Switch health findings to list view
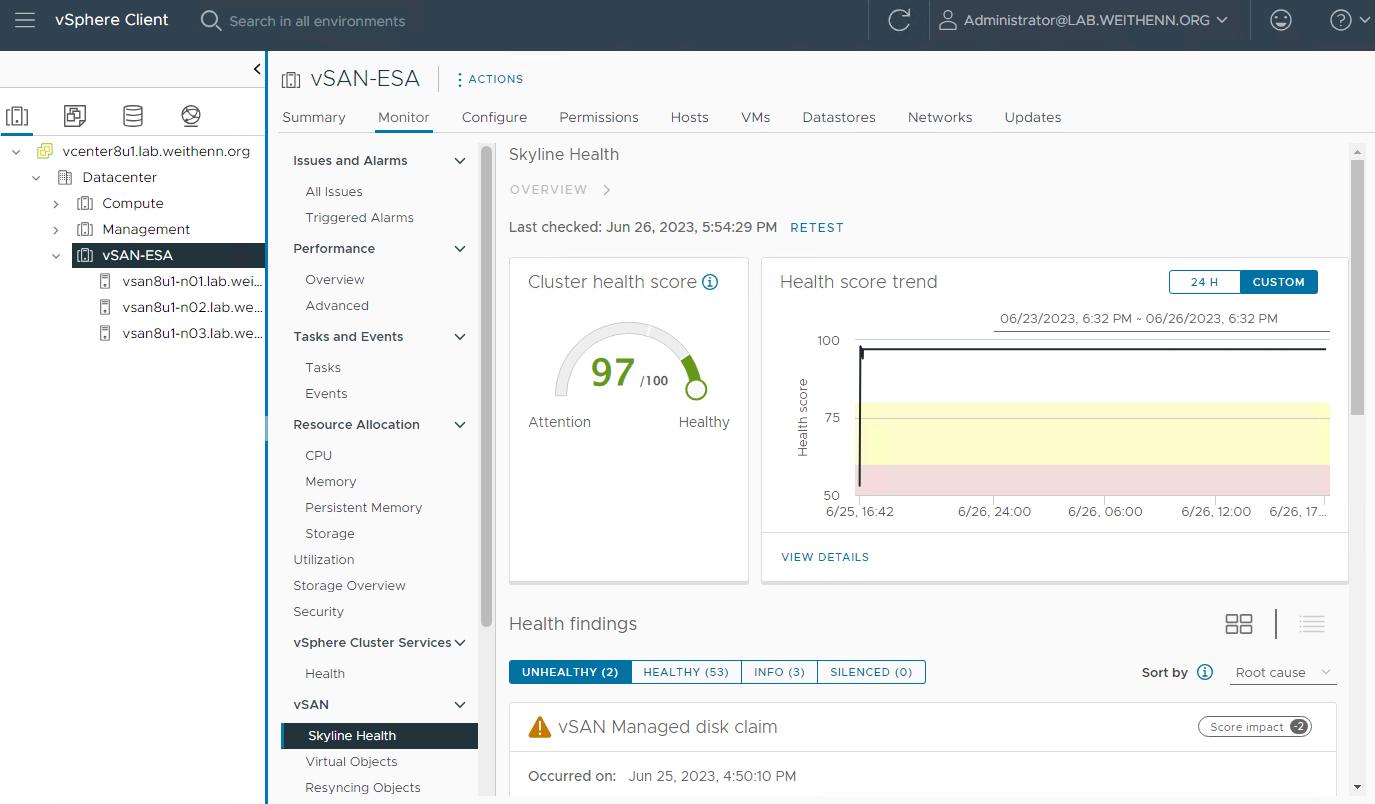 click(x=1312, y=624)
